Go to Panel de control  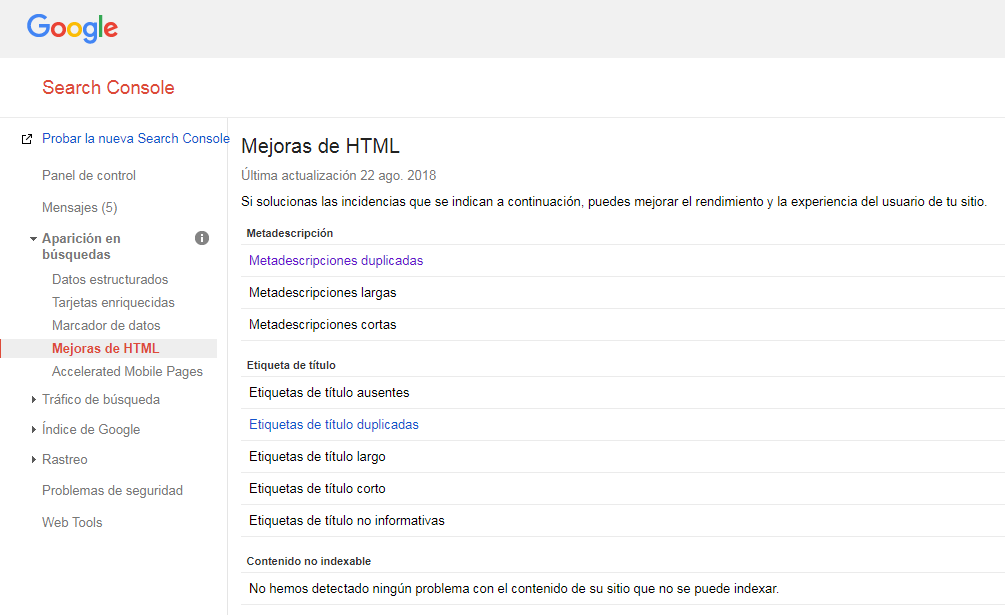(89, 176)
